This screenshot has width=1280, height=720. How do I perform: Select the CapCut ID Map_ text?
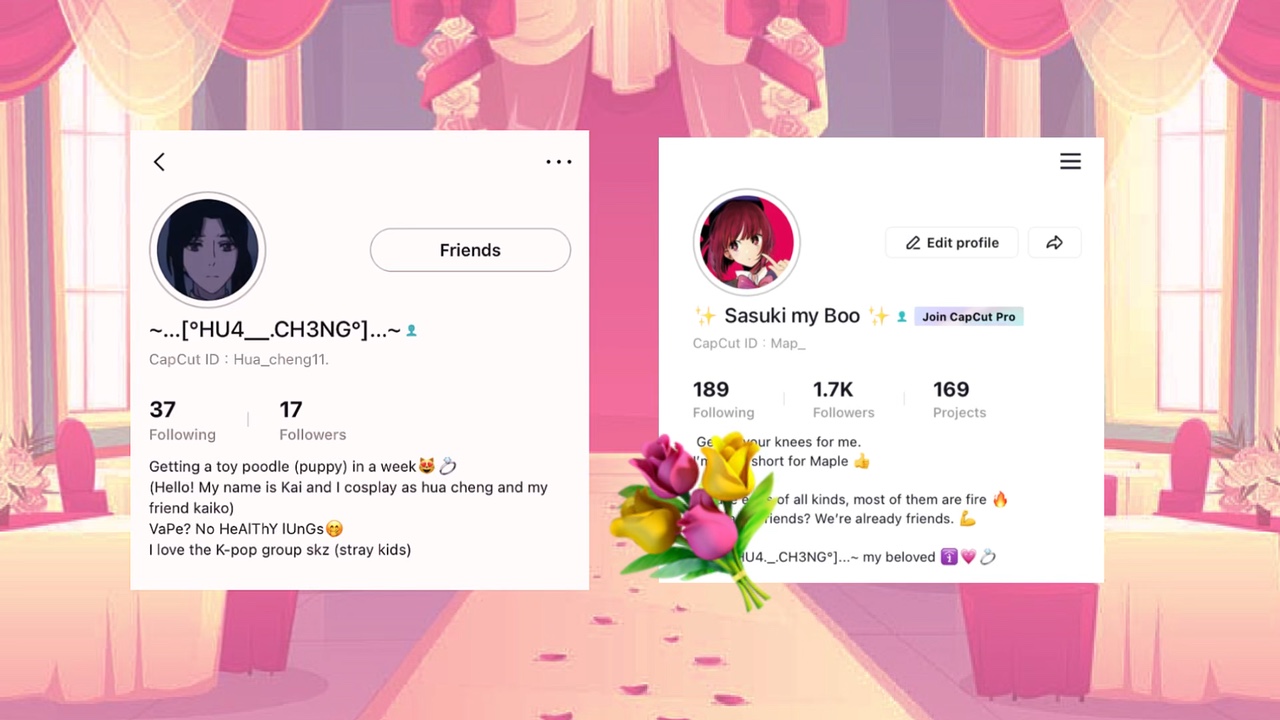coord(749,343)
